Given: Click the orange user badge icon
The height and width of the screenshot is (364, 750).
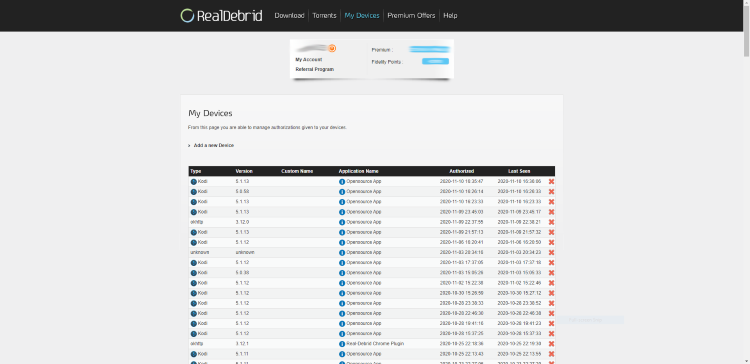Looking at the screenshot, I should click(332, 48).
